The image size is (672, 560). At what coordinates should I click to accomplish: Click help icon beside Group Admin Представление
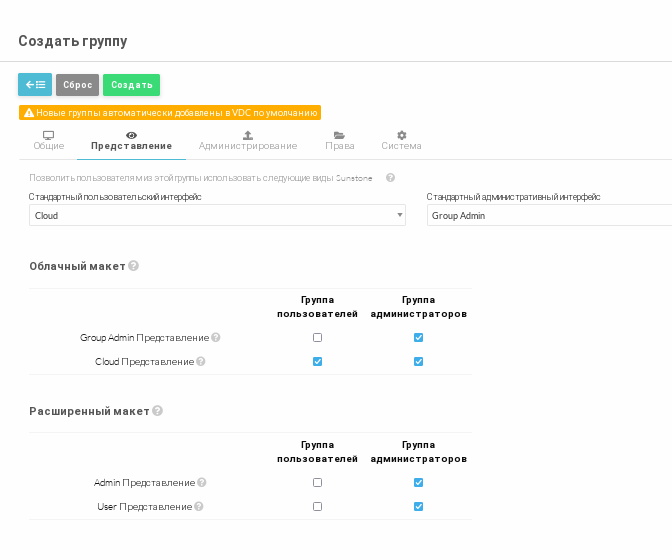(x=216, y=338)
